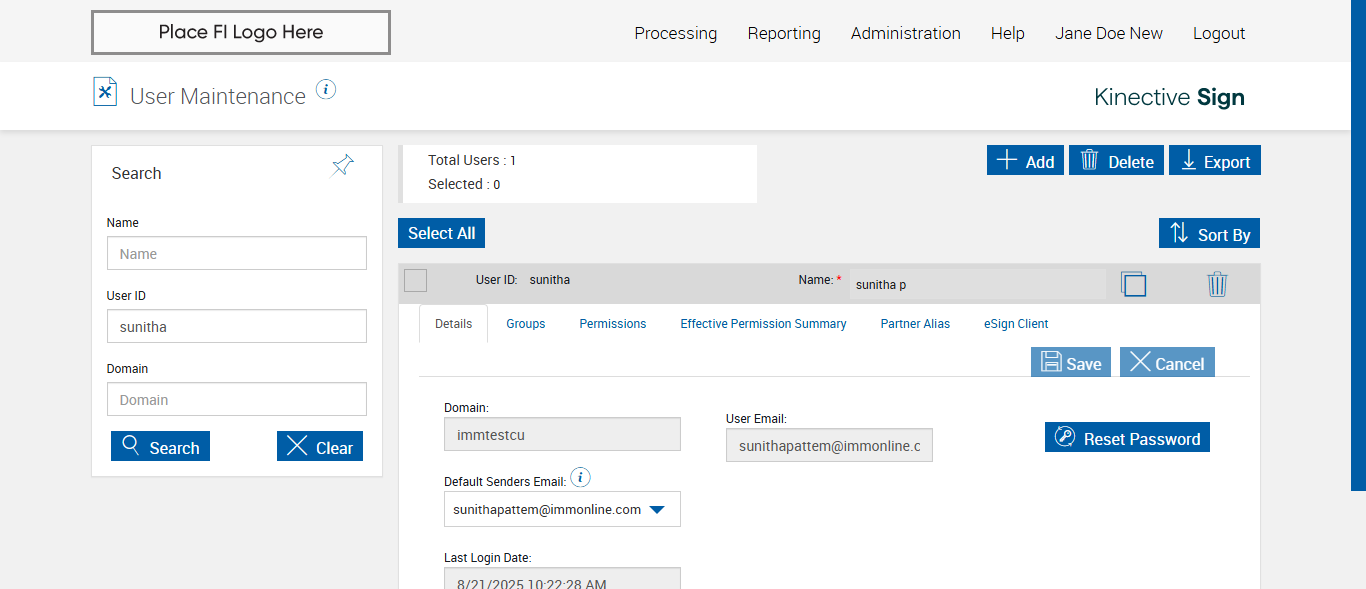Viewport: 1366px width, 589px height.
Task: Tick the checkbox for user sunitha
Action: click(x=416, y=281)
